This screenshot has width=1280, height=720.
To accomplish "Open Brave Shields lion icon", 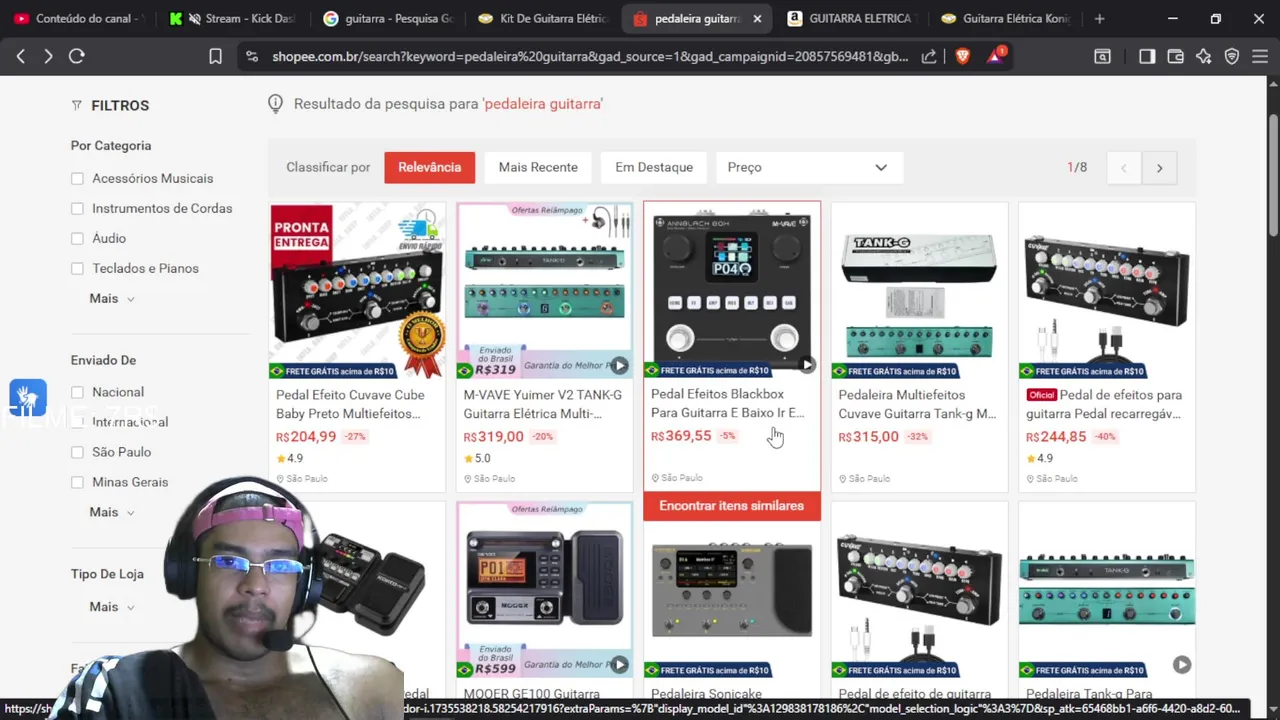I will (x=962, y=57).
